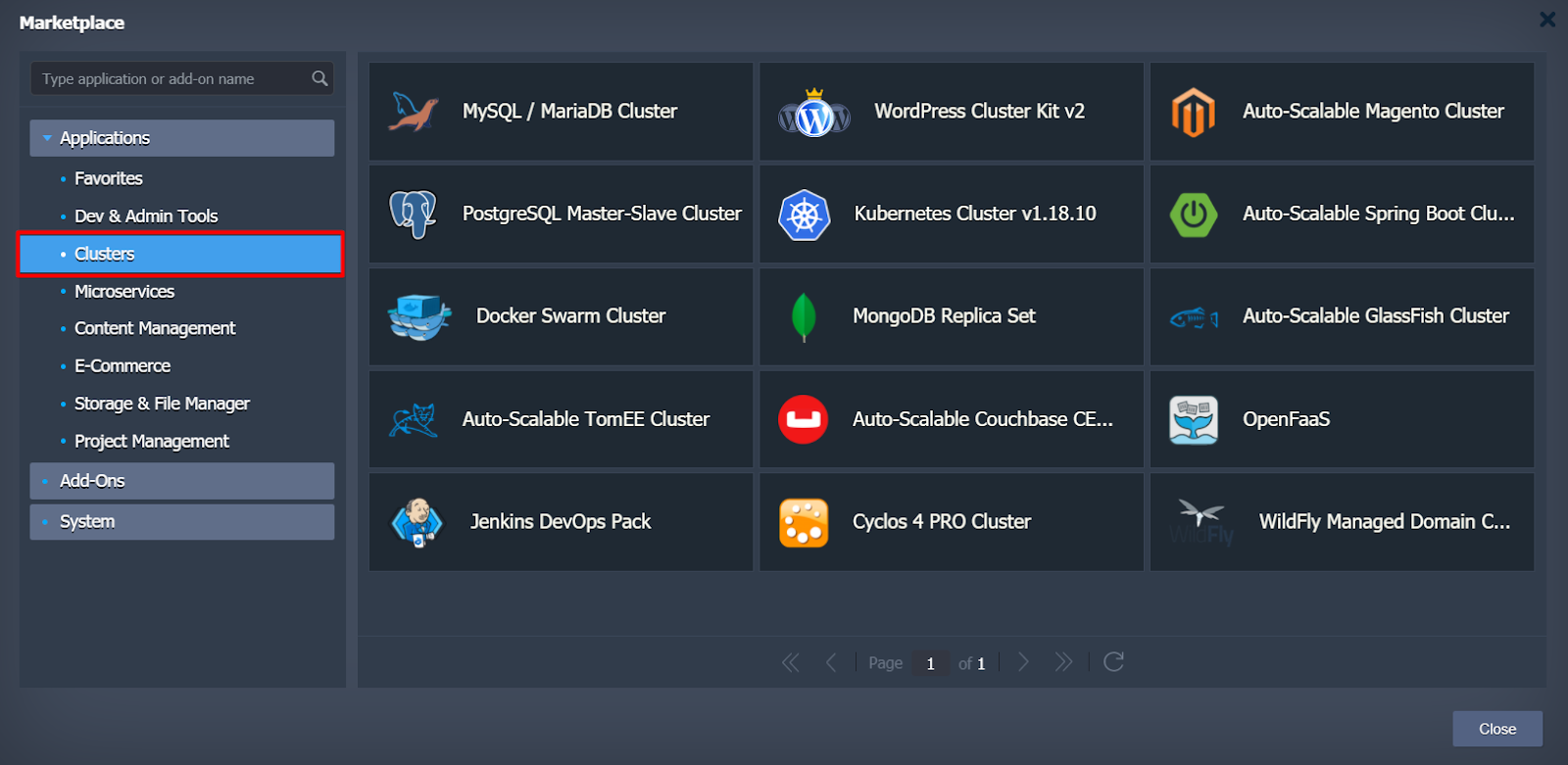Show Content Management applications
Viewport: 1568px width, 765px height.
[x=155, y=328]
